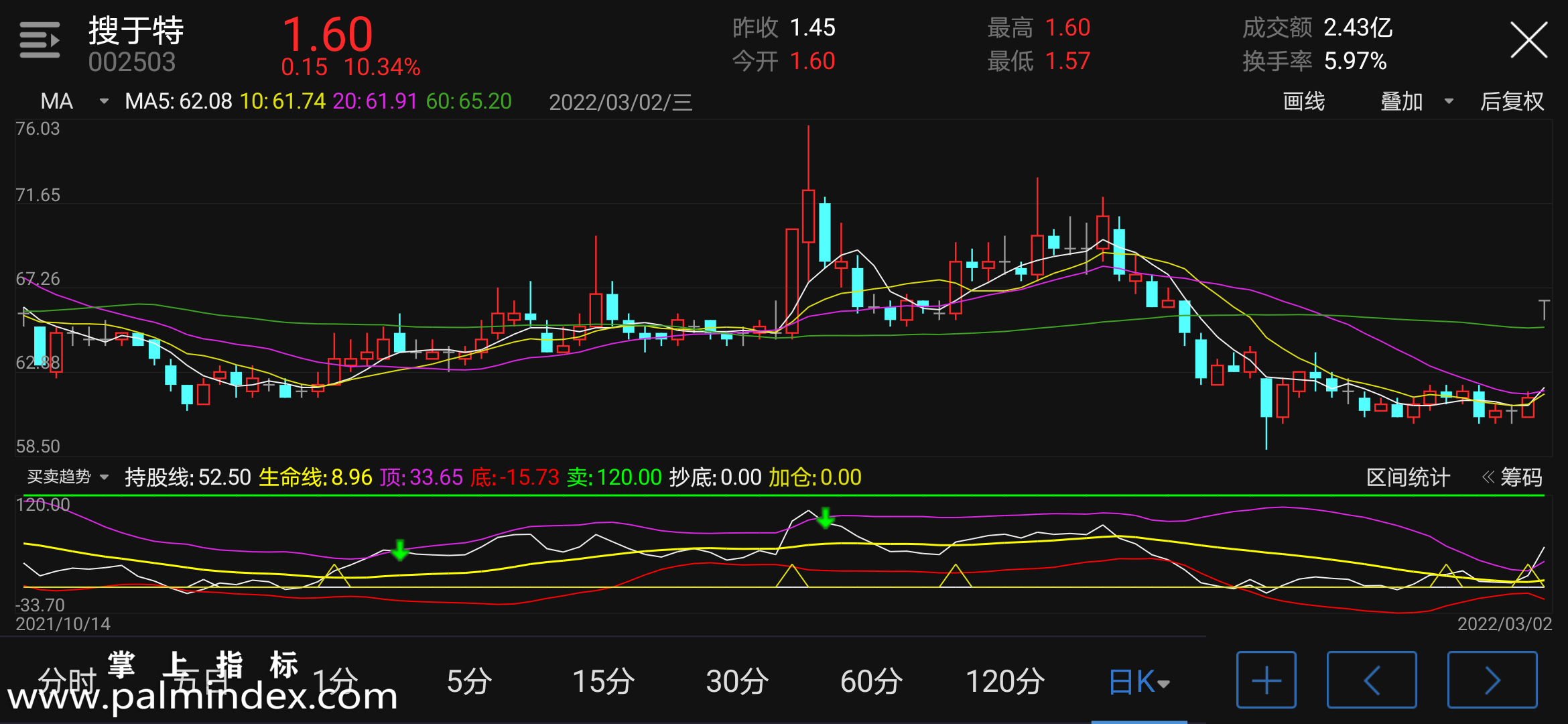
Task: Select the 画线 drawing tool
Action: click(1303, 101)
